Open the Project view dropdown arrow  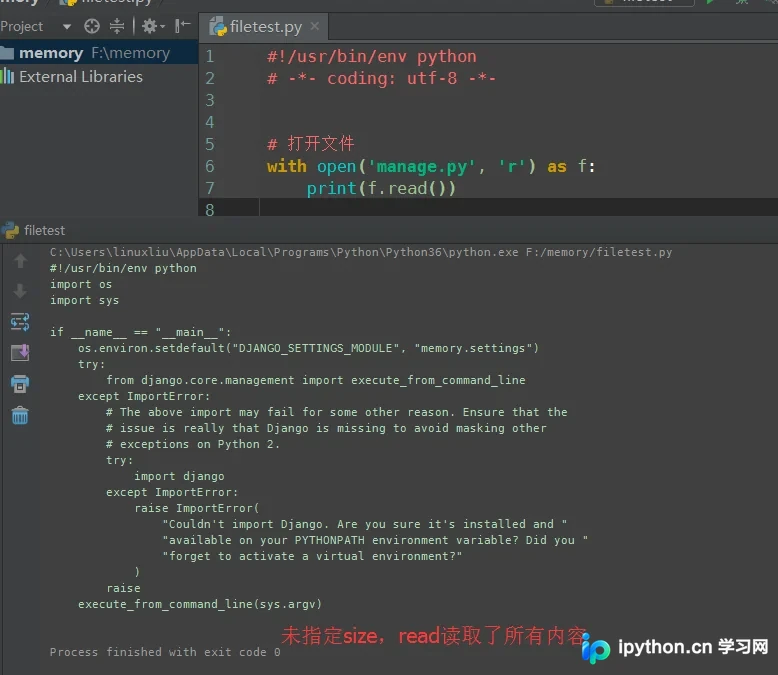pyautogui.click(x=67, y=26)
